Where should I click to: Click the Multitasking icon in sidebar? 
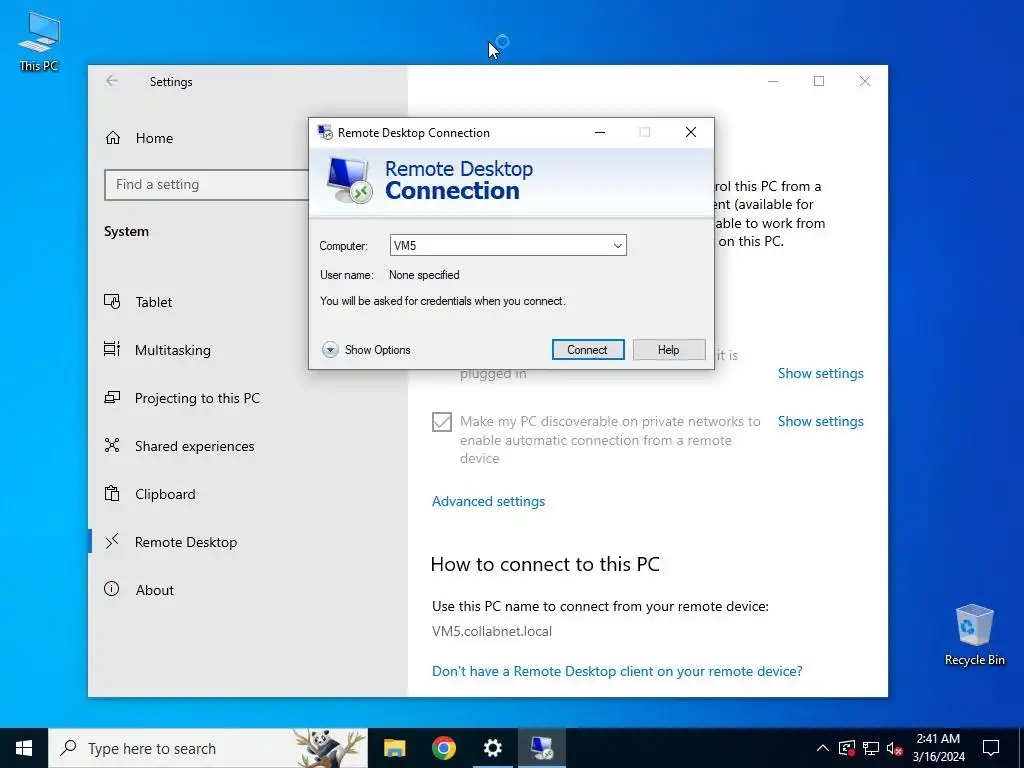112,349
